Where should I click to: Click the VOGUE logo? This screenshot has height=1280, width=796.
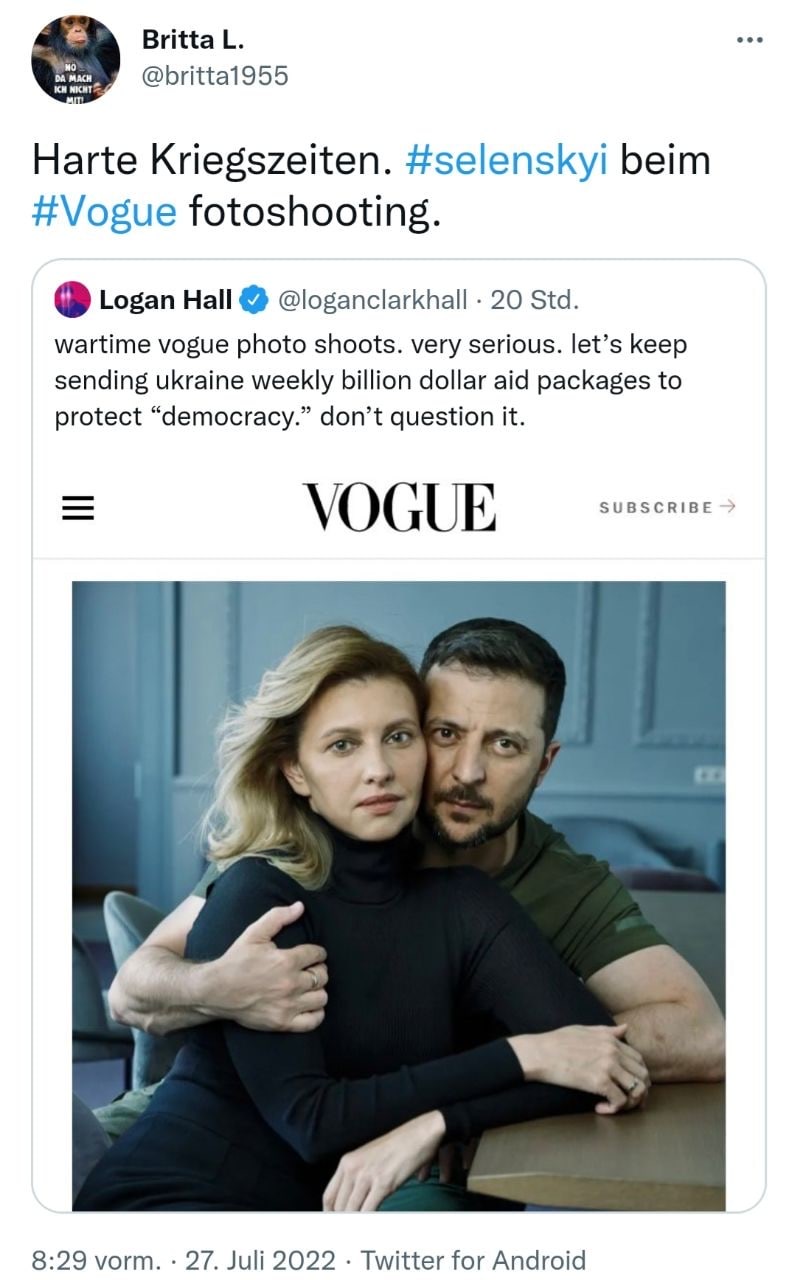click(x=399, y=507)
